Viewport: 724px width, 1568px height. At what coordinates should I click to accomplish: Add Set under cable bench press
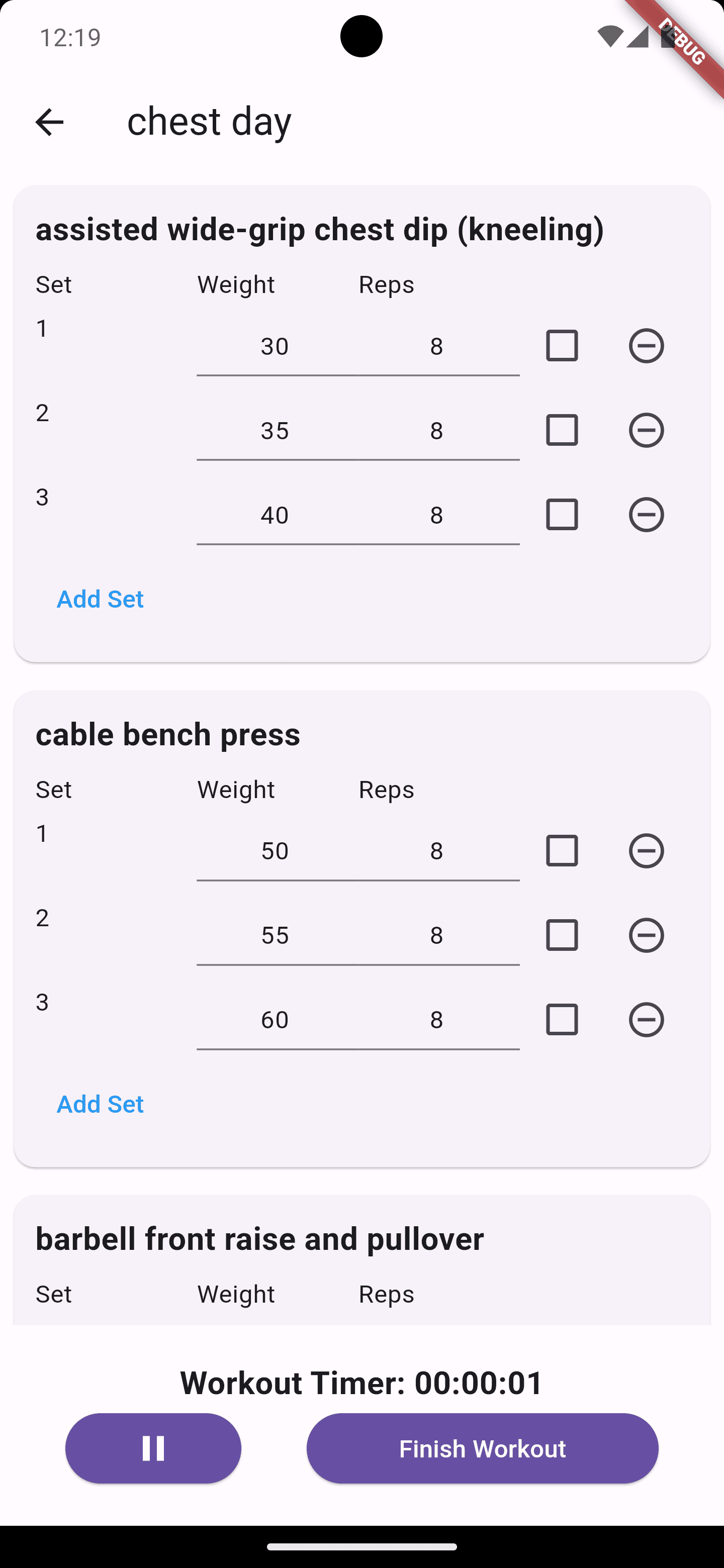coord(100,1104)
